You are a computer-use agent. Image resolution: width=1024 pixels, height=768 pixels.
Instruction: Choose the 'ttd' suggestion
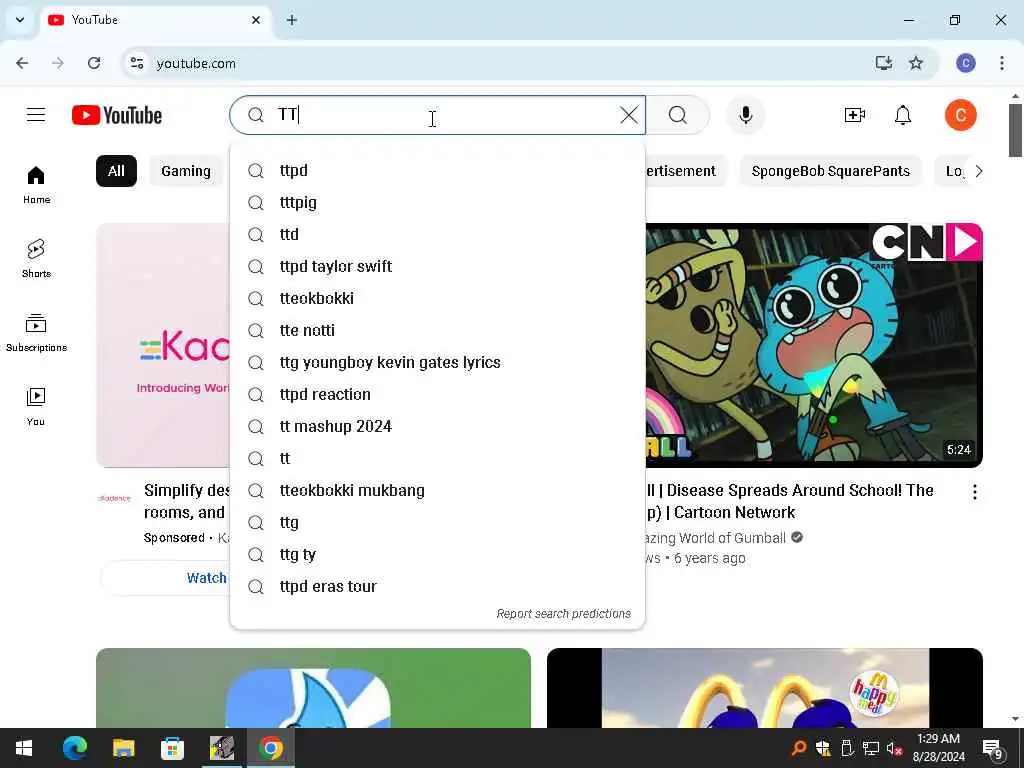tap(438, 234)
